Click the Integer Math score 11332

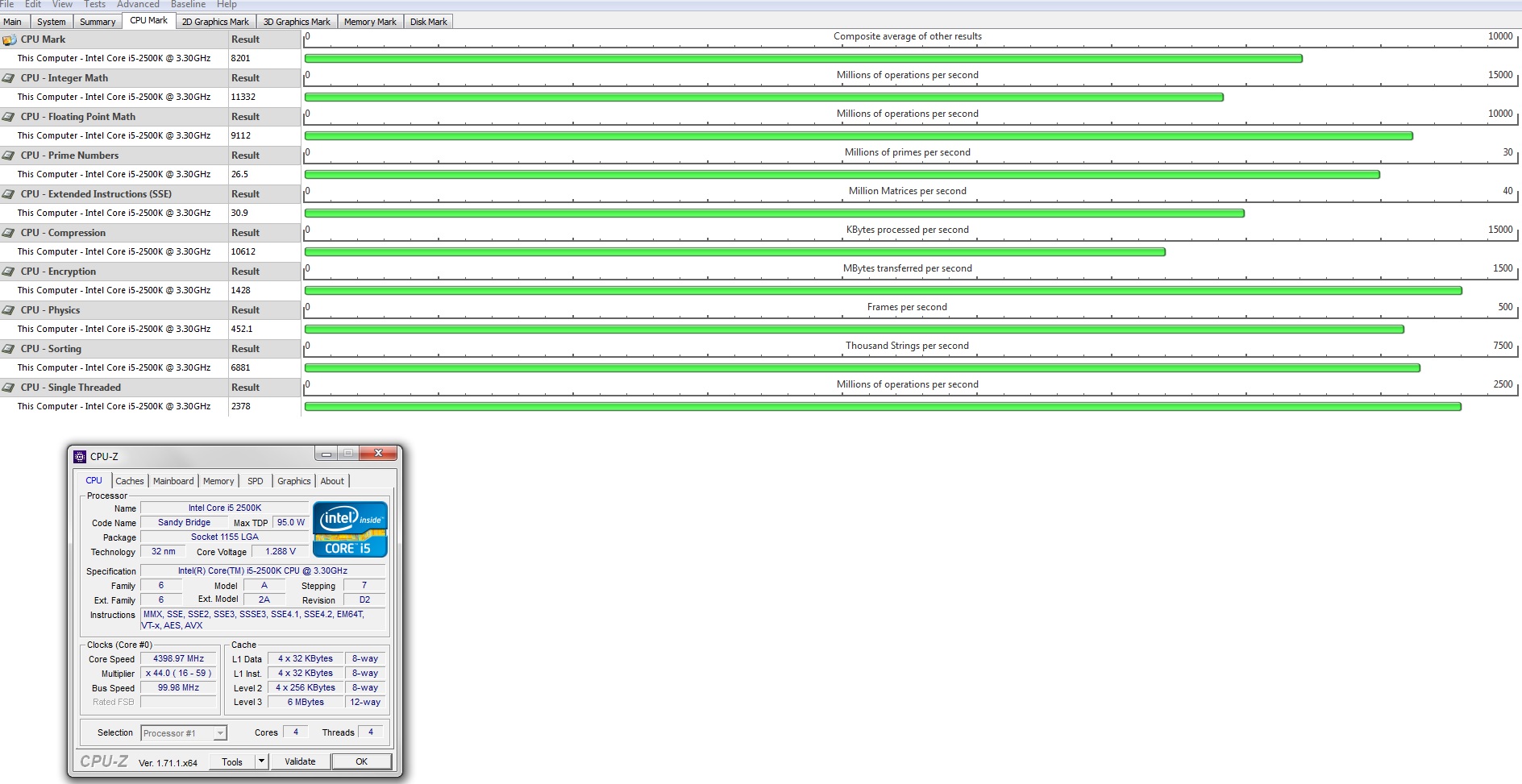(243, 97)
